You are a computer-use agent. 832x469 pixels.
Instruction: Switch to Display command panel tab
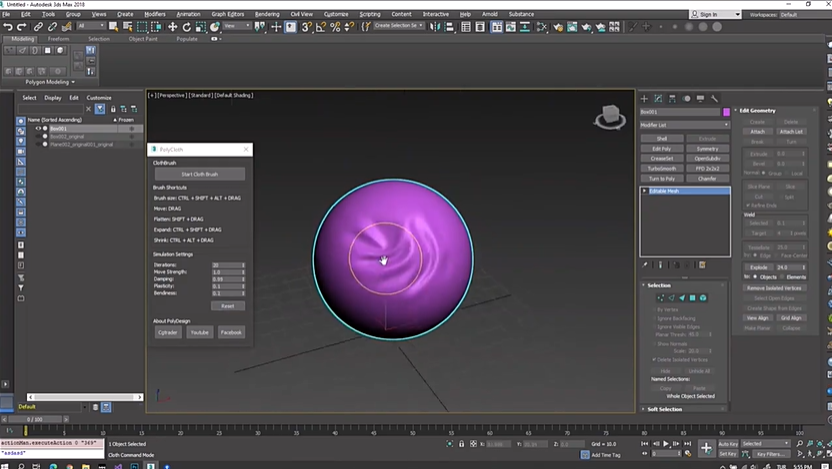[x=700, y=99]
